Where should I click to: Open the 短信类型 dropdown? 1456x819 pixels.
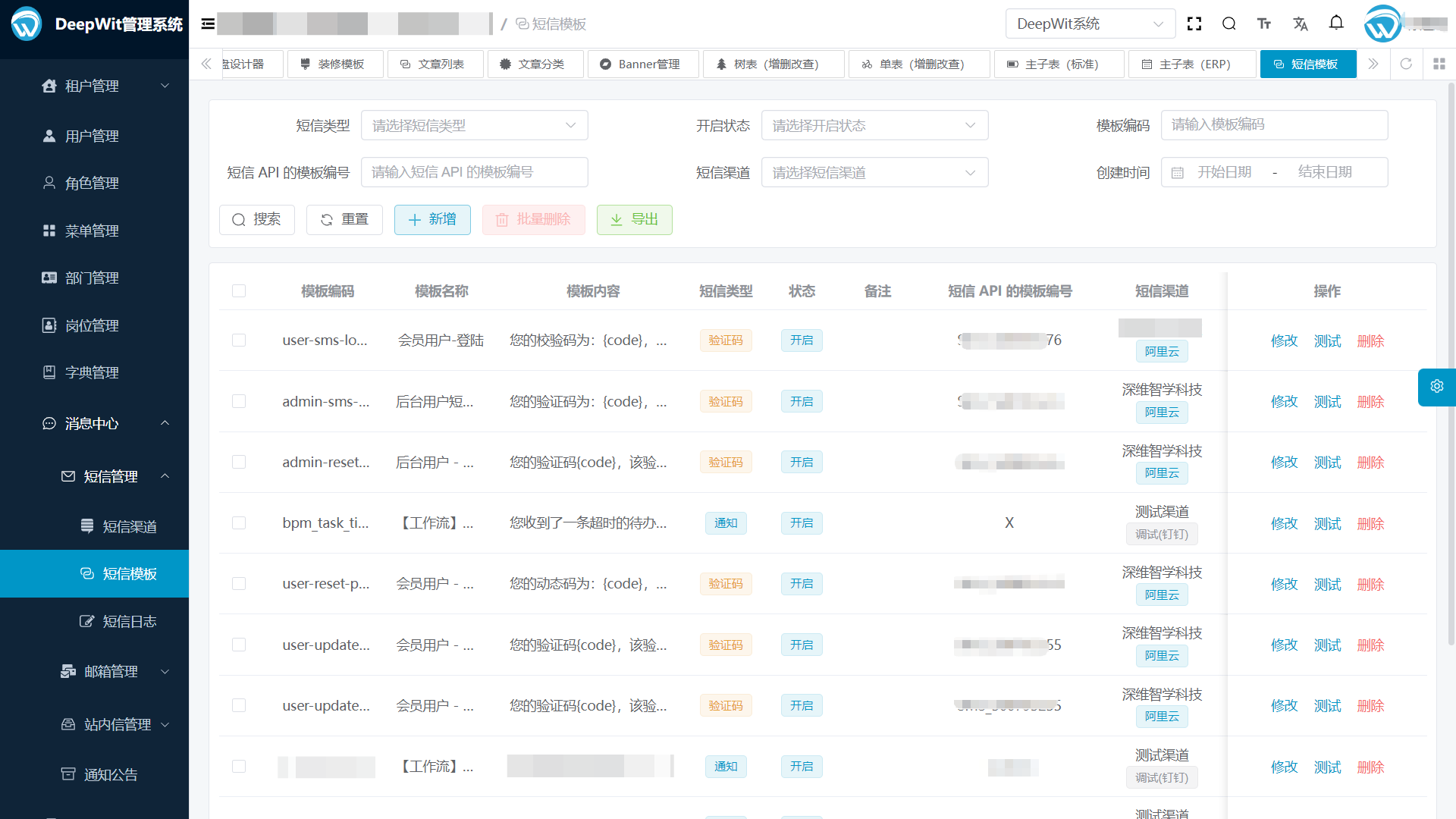click(475, 125)
